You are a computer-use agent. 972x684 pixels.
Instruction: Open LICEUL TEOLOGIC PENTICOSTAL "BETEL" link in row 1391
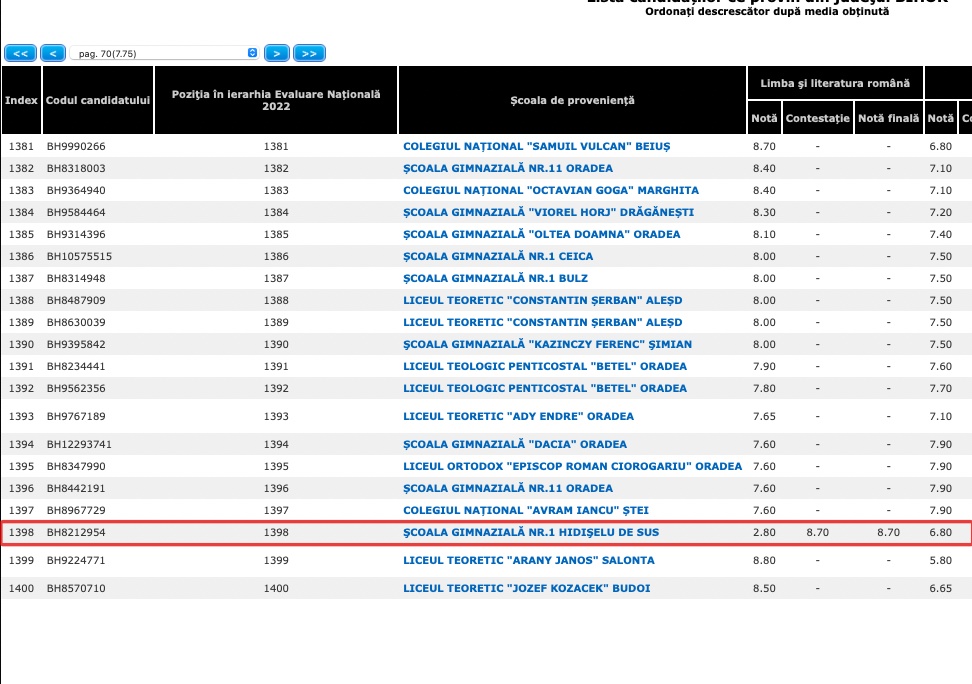coord(545,366)
